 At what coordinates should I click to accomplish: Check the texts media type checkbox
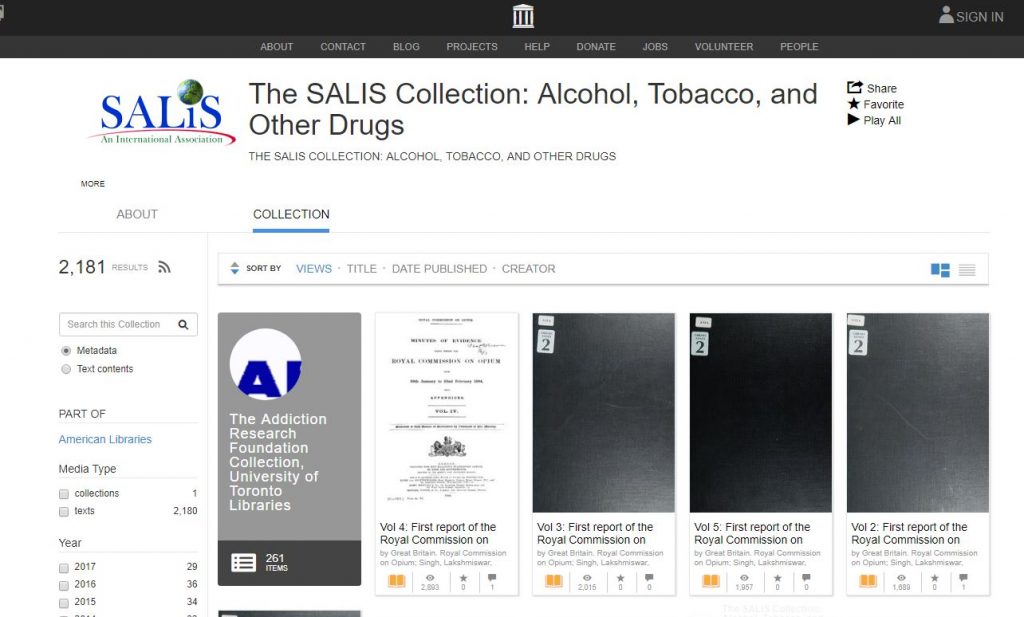[x=64, y=512]
